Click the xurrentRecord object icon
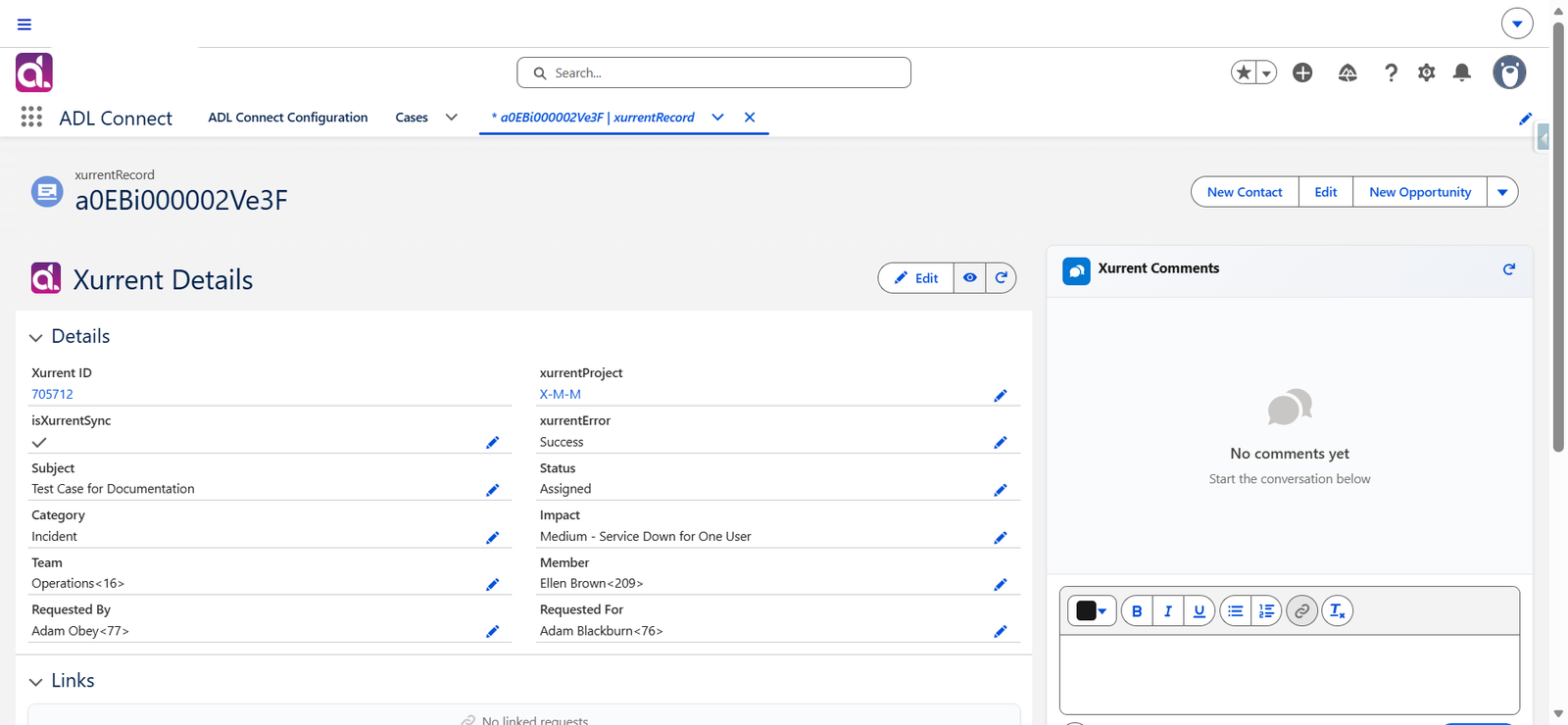 (x=47, y=192)
